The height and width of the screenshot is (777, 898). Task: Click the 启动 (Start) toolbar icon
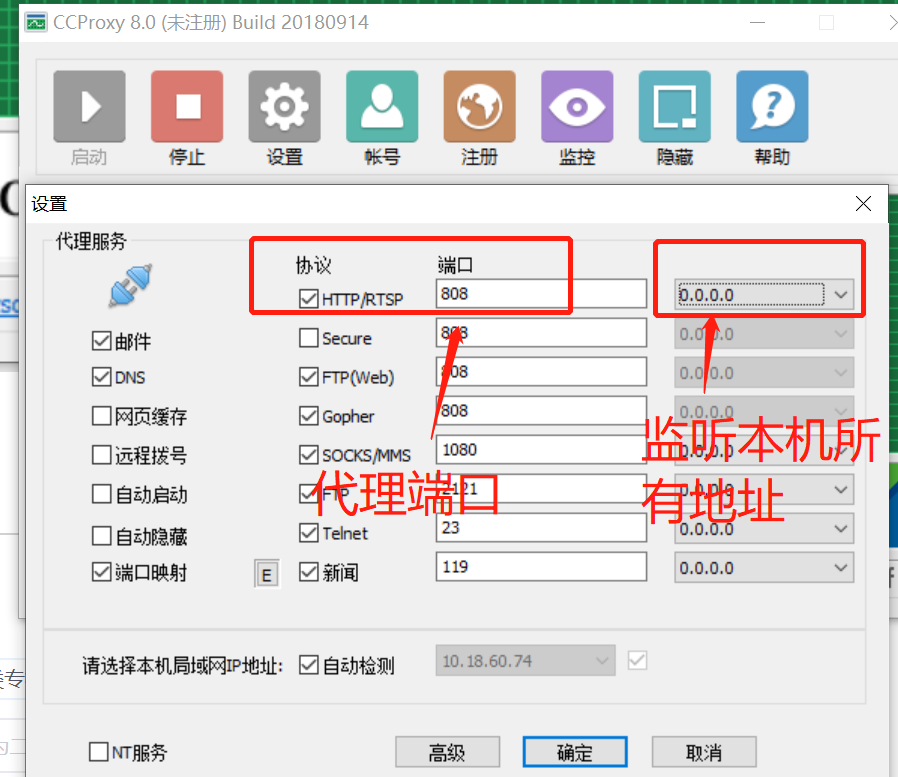tap(89, 107)
